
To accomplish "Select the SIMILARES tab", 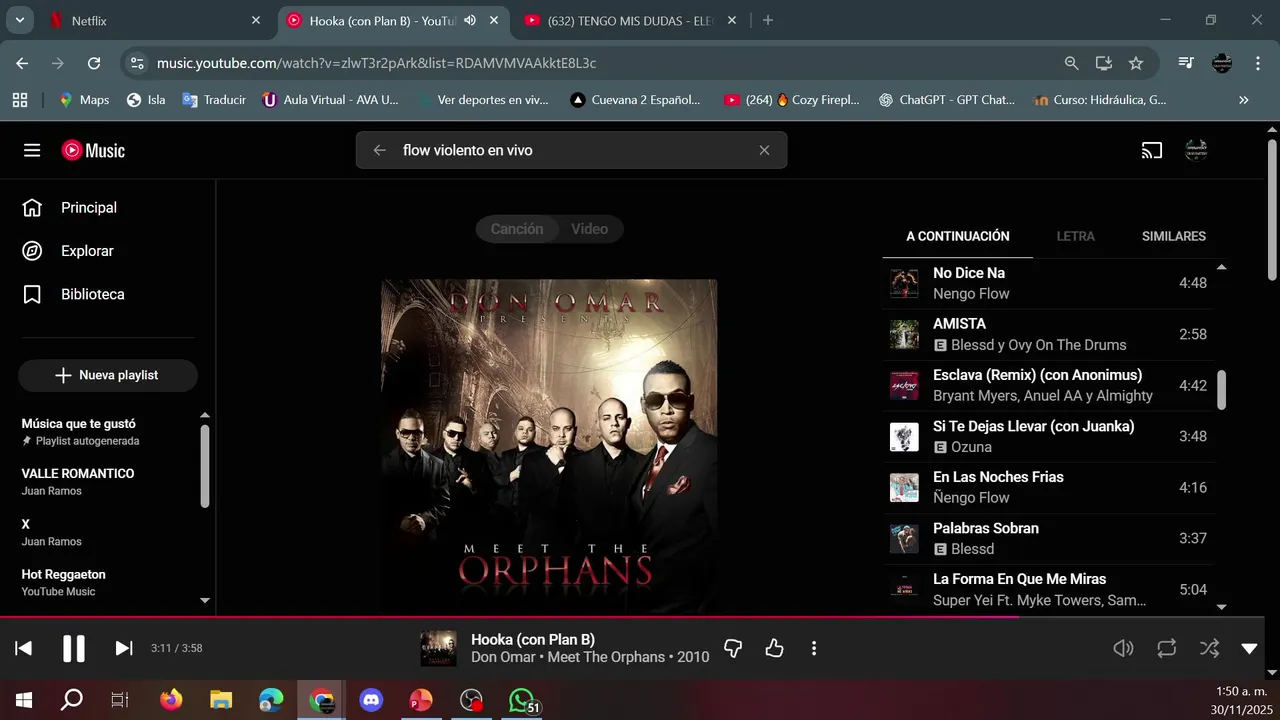I will pyautogui.click(x=1174, y=237).
